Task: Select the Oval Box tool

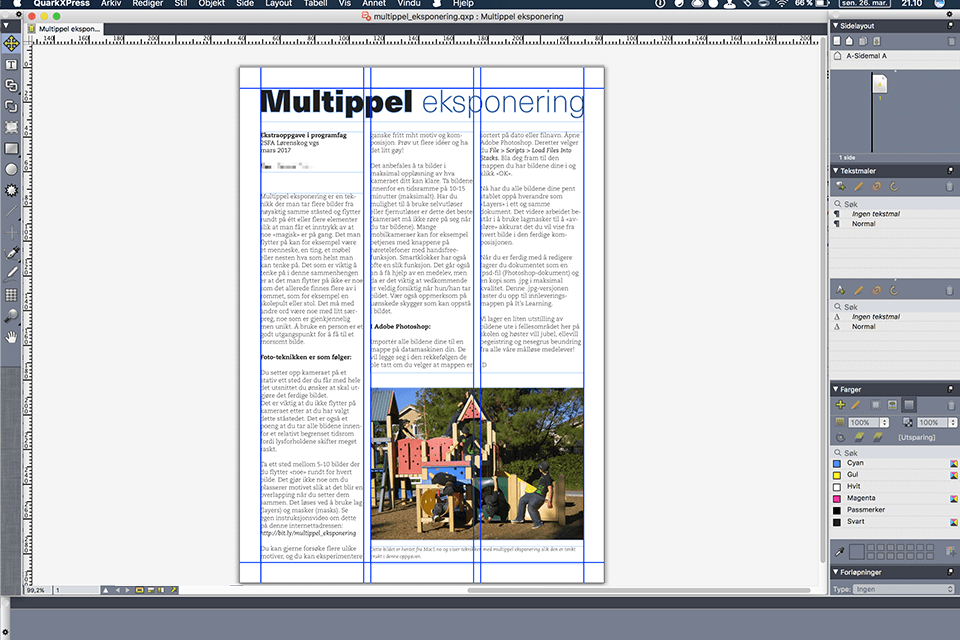Action: click(11, 169)
